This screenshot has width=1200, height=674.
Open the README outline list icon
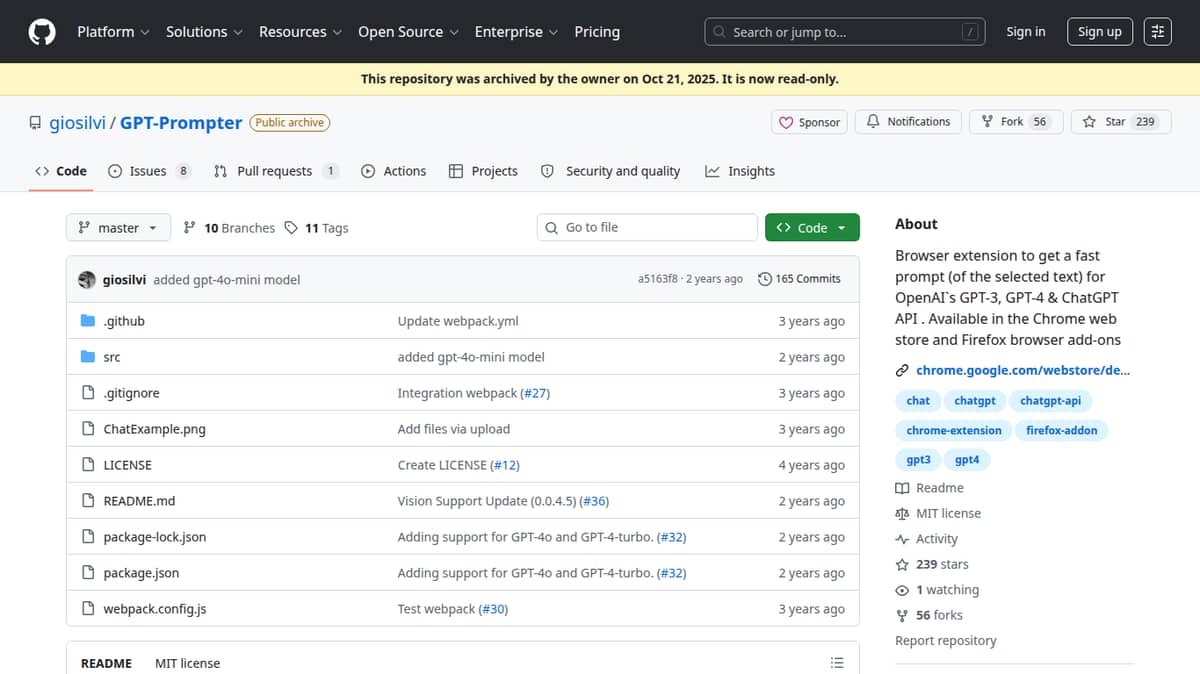pyautogui.click(x=837, y=663)
